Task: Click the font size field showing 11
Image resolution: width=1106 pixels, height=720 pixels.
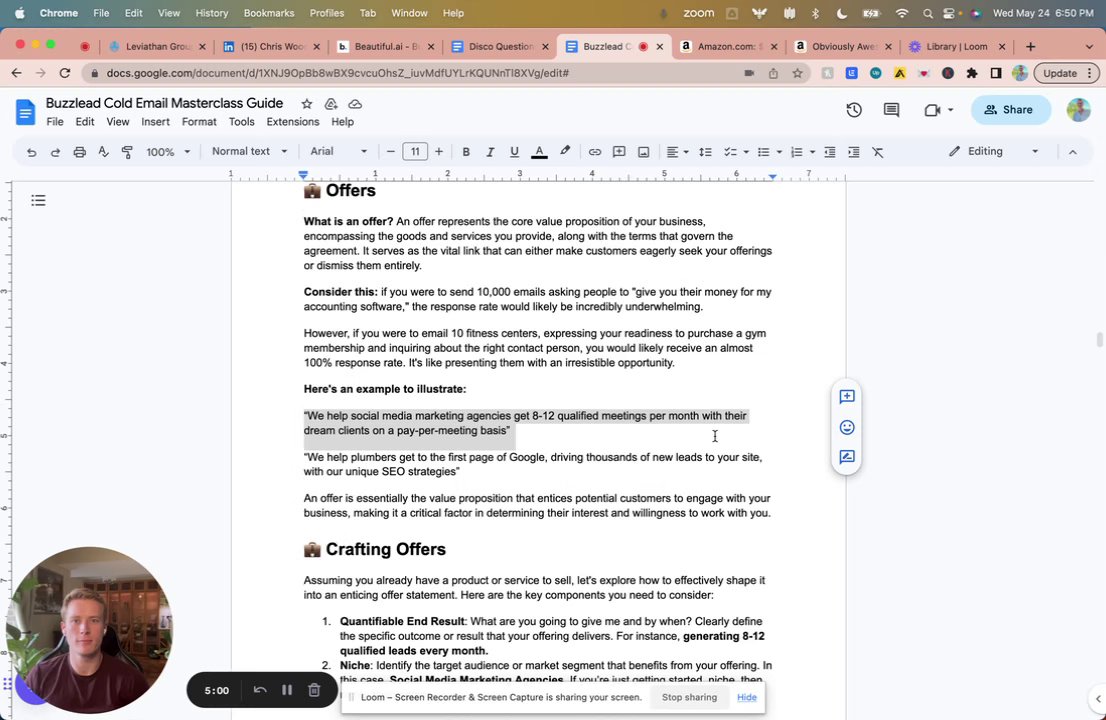Action: coord(415,152)
